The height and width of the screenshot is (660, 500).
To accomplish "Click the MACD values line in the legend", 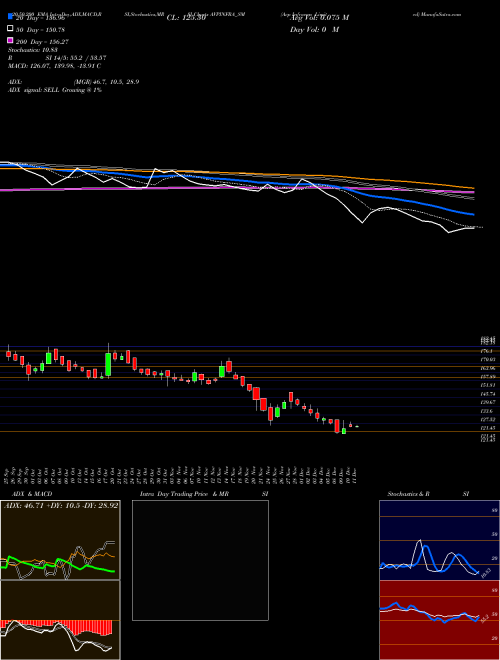I will click(x=54, y=66).
